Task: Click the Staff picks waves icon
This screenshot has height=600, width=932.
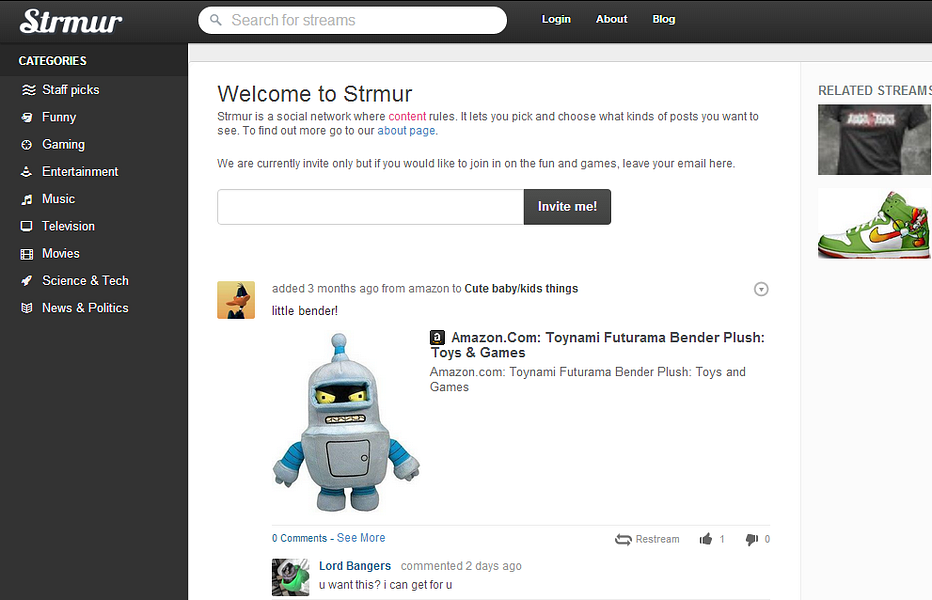Action: [x=28, y=90]
